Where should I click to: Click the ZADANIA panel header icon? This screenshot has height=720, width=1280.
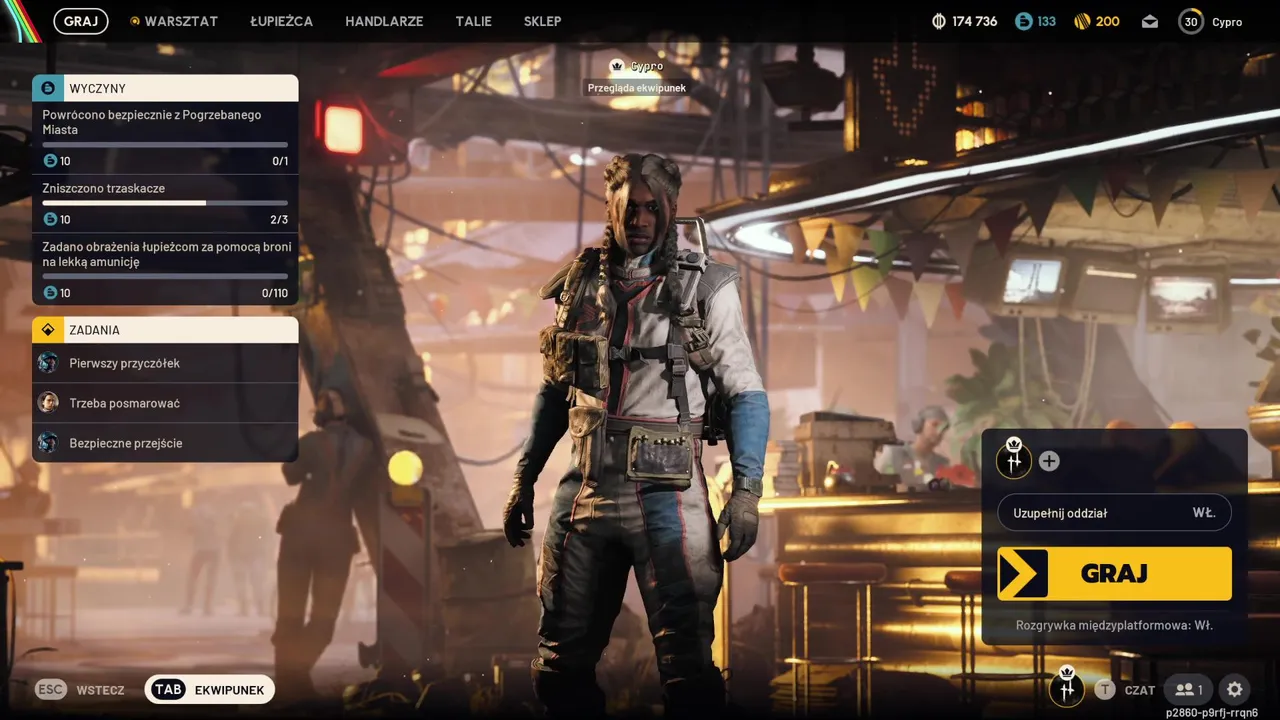pos(48,330)
